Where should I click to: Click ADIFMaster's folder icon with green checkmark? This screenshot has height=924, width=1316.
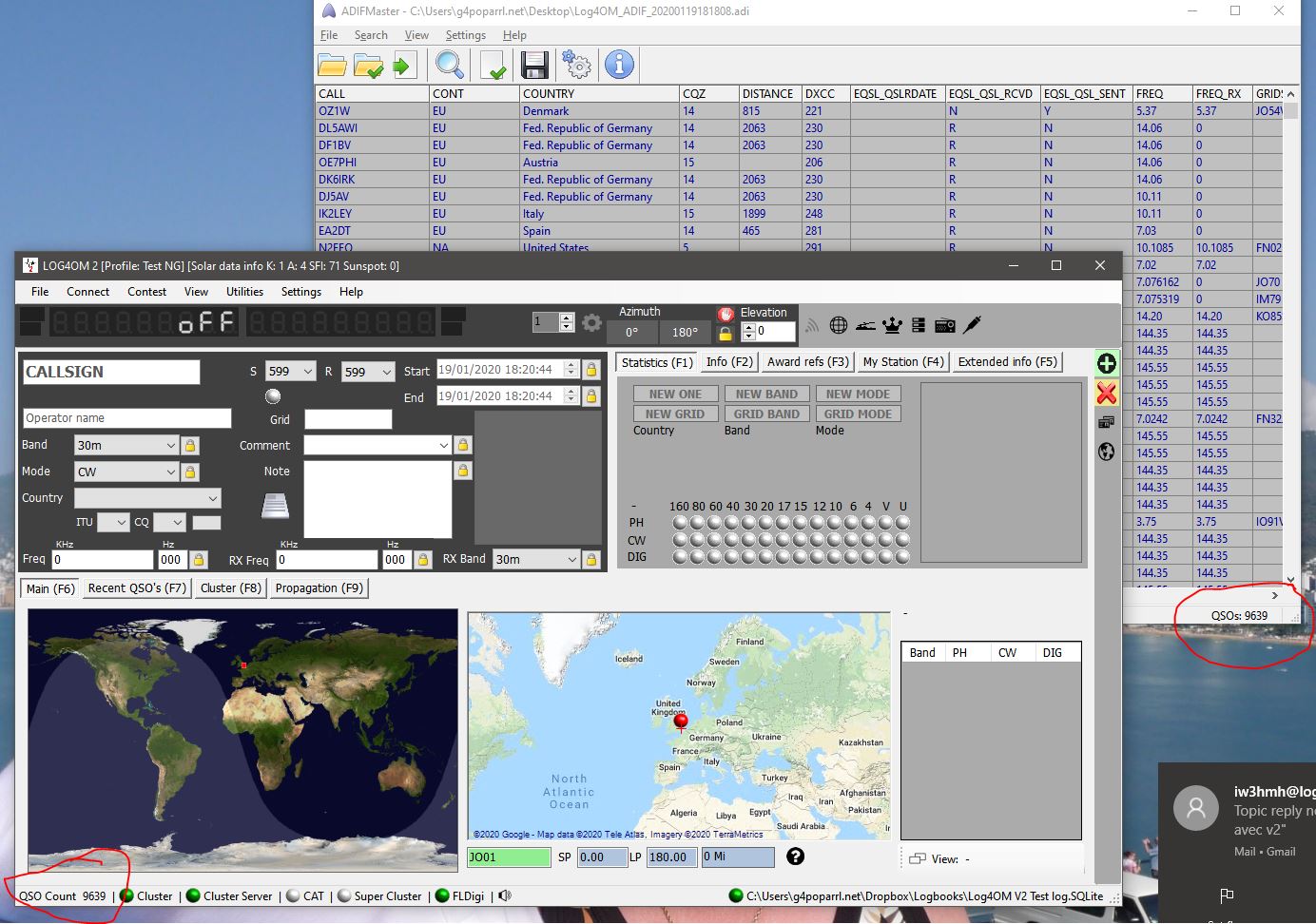click(x=368, y=65)
